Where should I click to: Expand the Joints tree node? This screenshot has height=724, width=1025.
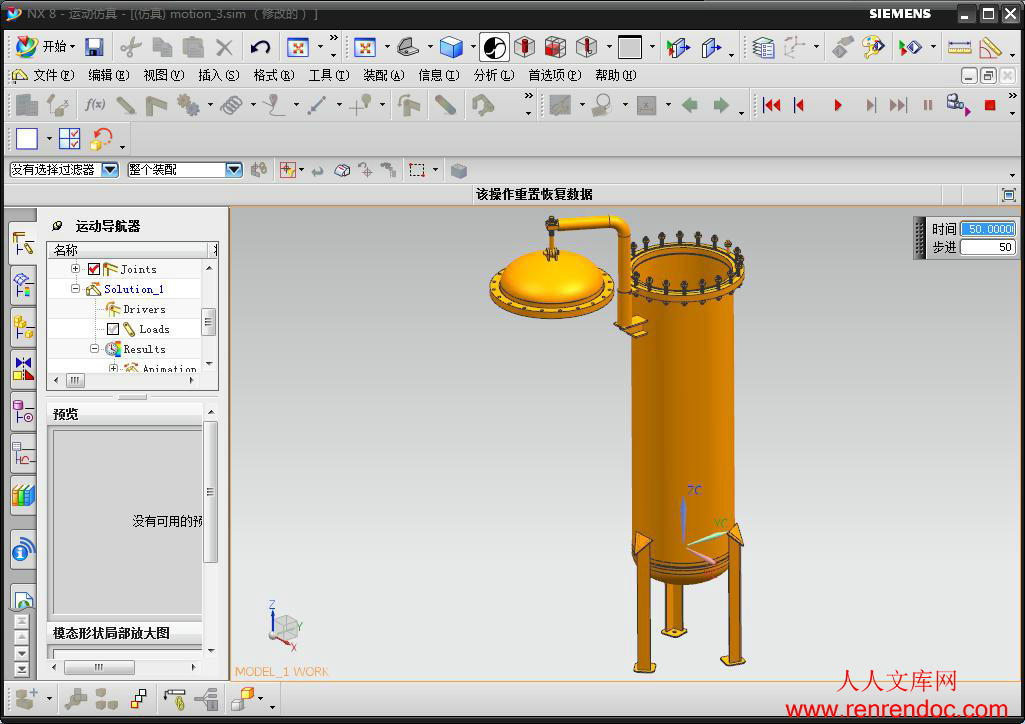pyautogui.click(x=75, y=269)
